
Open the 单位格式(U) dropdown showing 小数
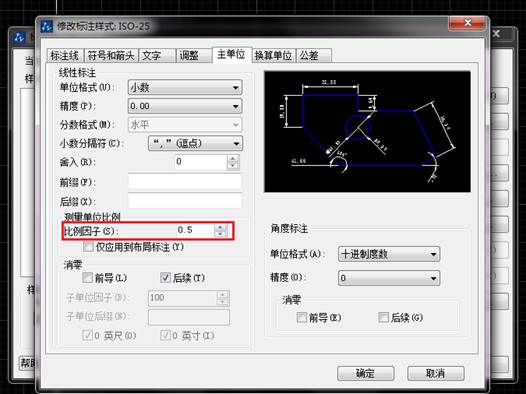point(185,88)
